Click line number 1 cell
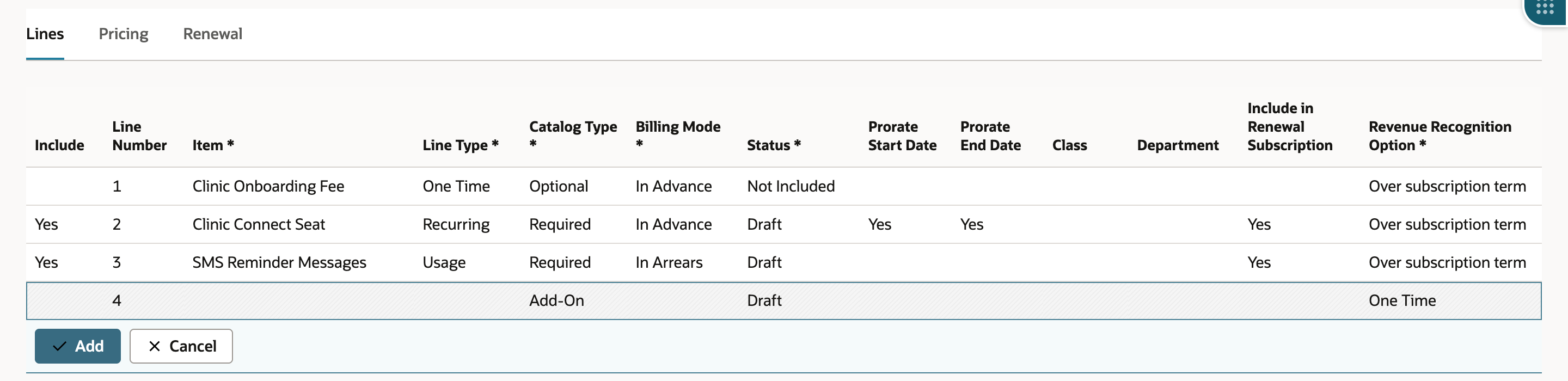The image size is (1568, 381). click(117, 186)
